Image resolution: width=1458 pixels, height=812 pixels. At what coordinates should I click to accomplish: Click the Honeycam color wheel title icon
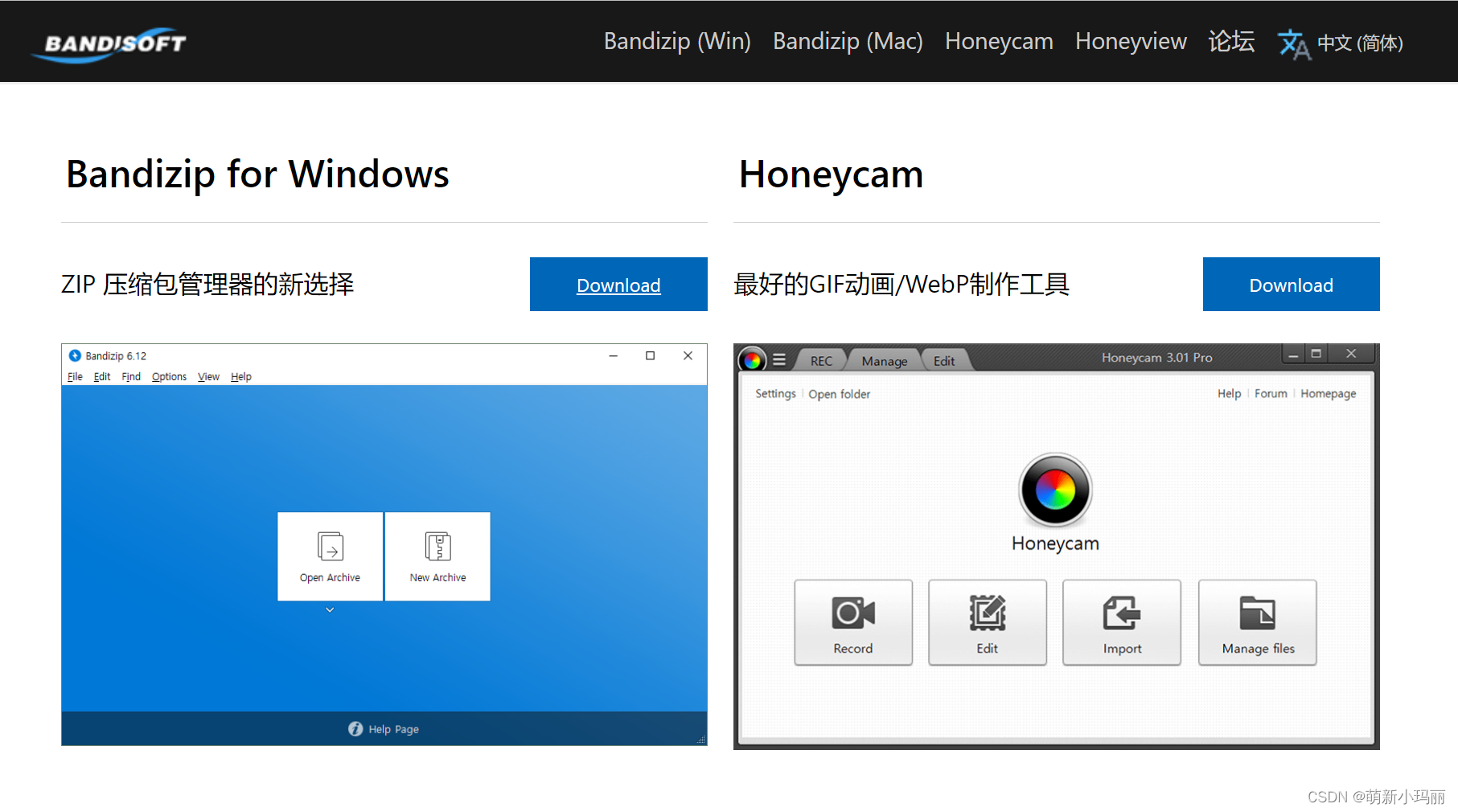coord(752,360)
